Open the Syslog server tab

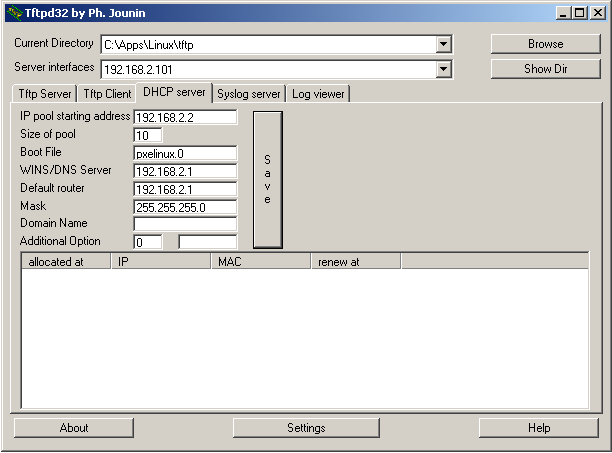pos(249,94)
